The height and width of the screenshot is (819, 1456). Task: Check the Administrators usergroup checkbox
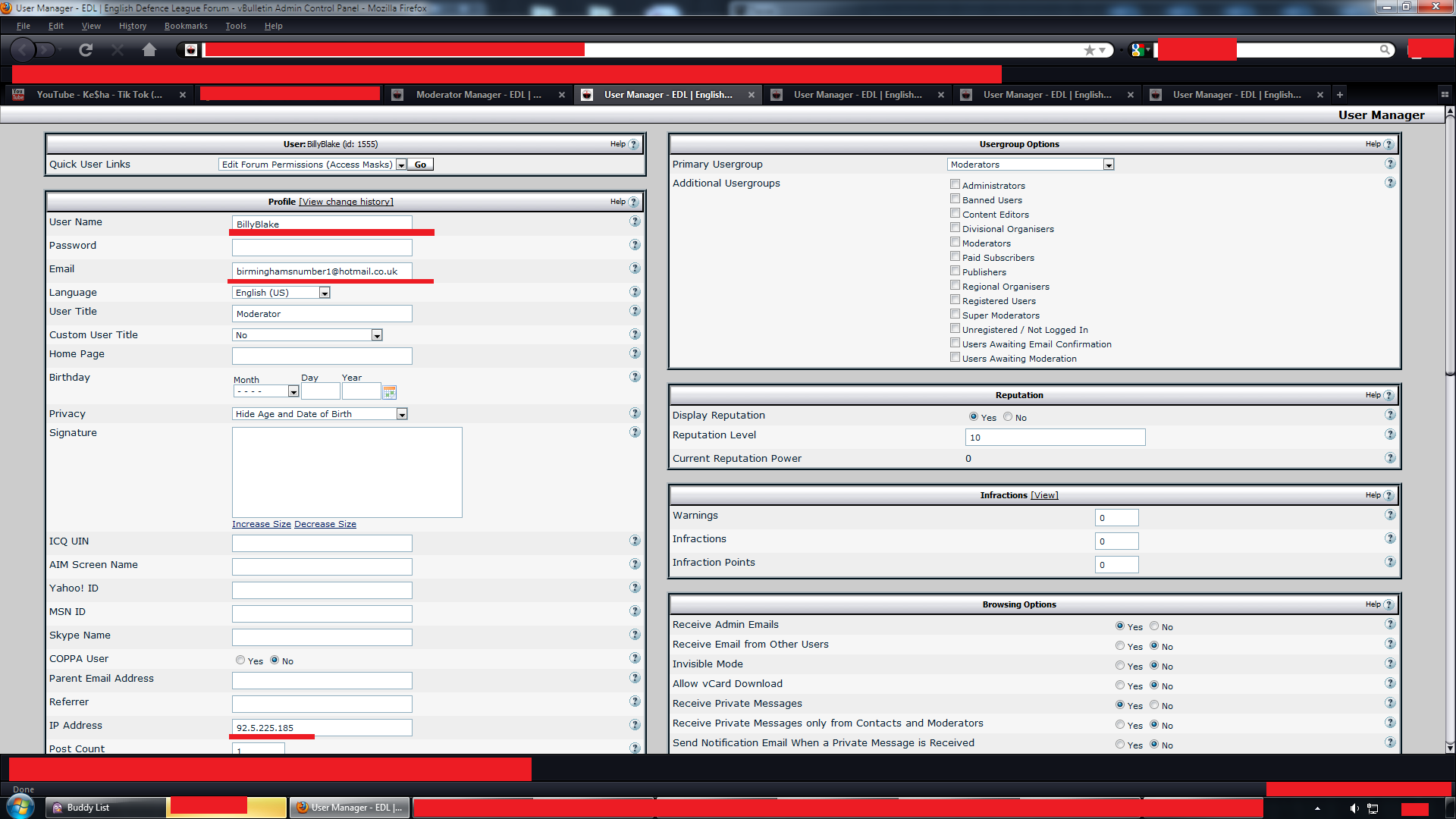pyautogui.click(x=955, y=184)
